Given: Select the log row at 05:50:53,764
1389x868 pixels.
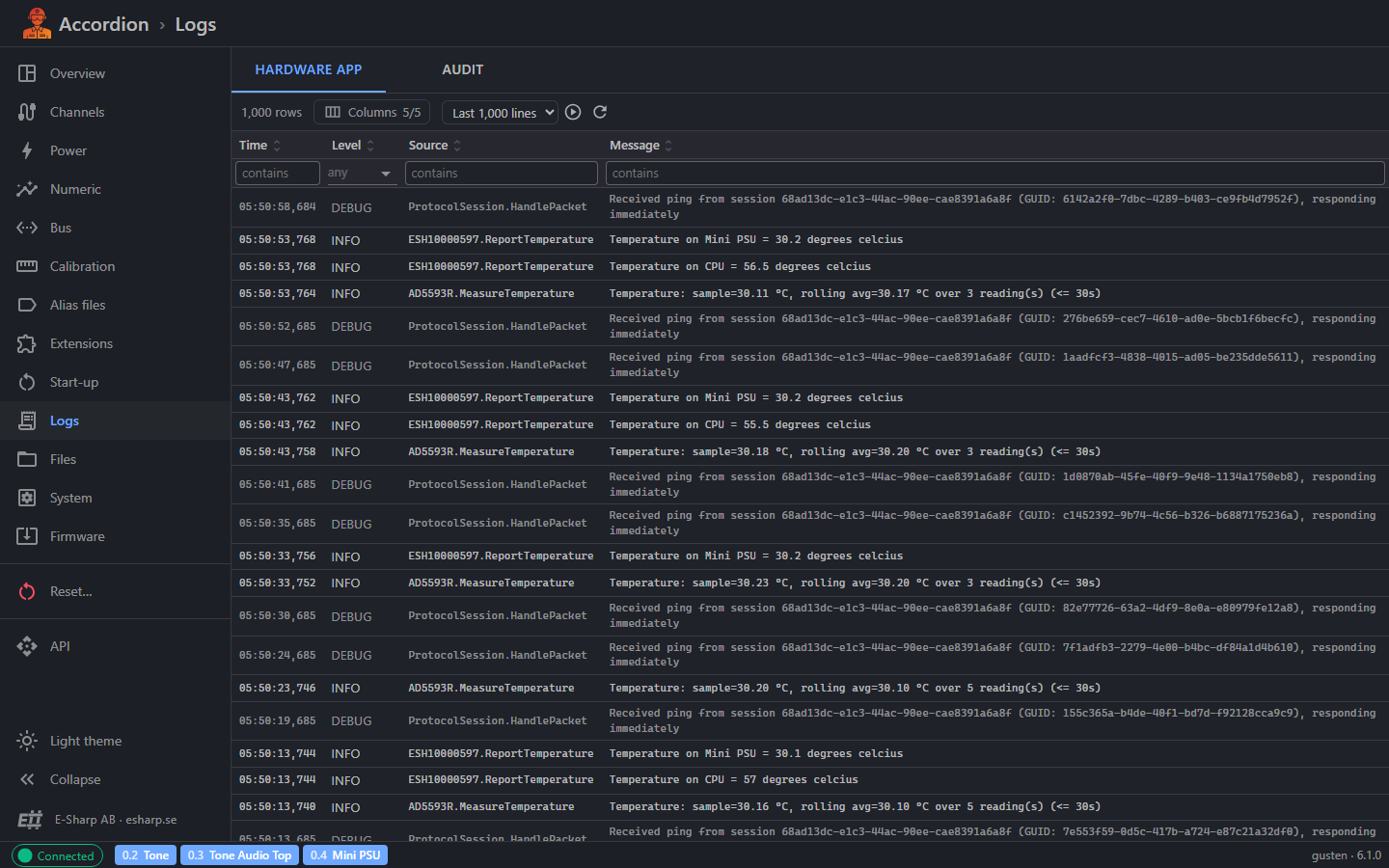Looking at the screenshot, I should point(809,293).
